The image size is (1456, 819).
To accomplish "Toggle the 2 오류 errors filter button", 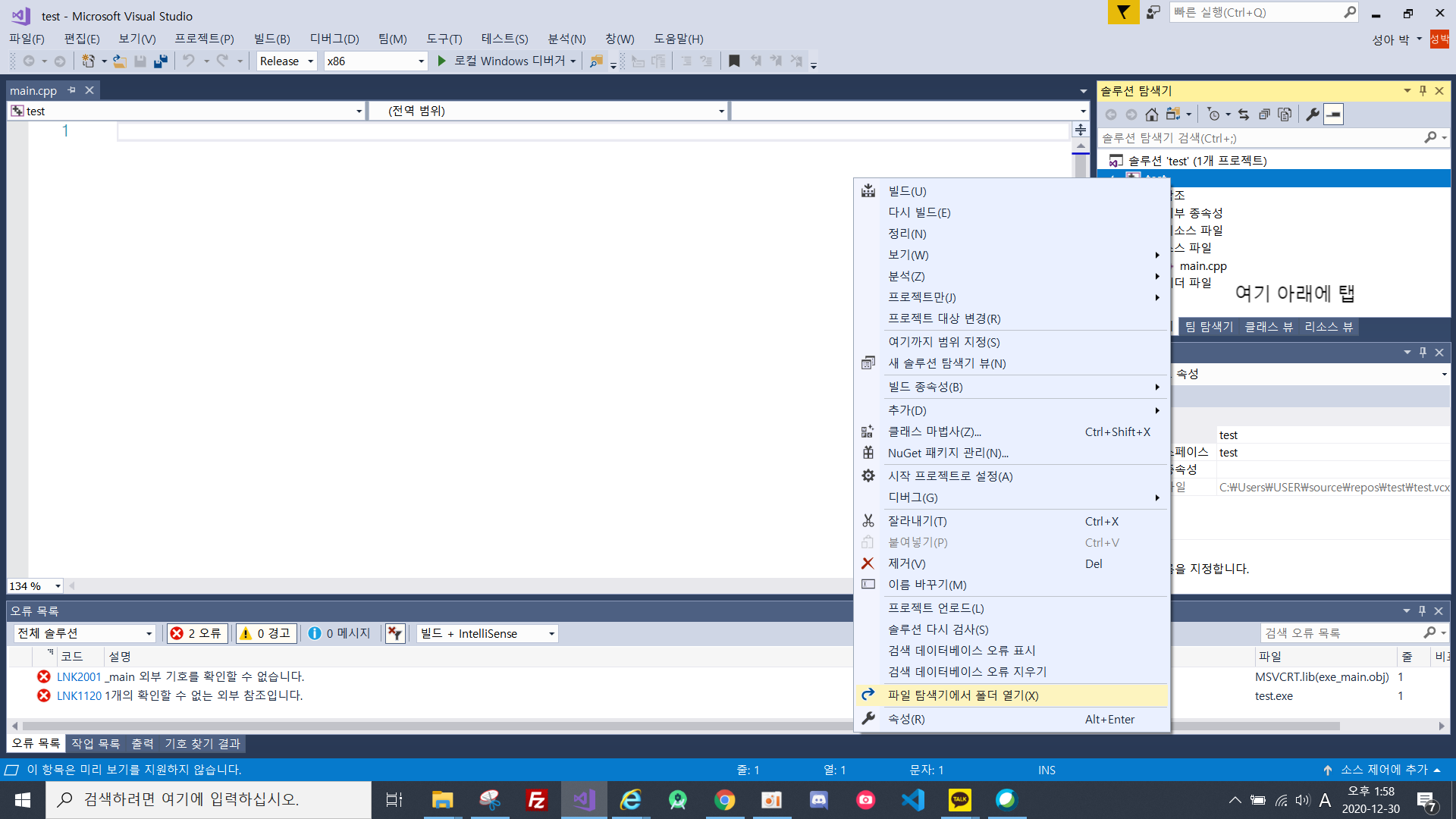I will (196, 633).
